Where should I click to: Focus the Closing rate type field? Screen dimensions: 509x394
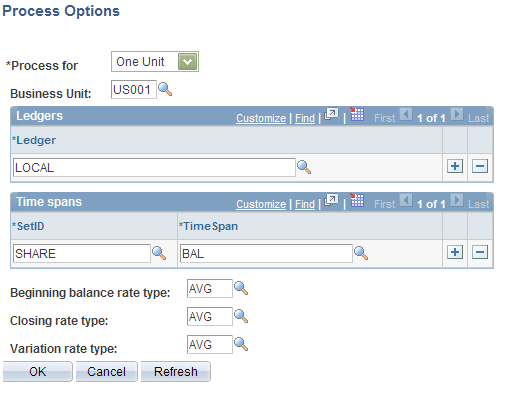[210, 316]
